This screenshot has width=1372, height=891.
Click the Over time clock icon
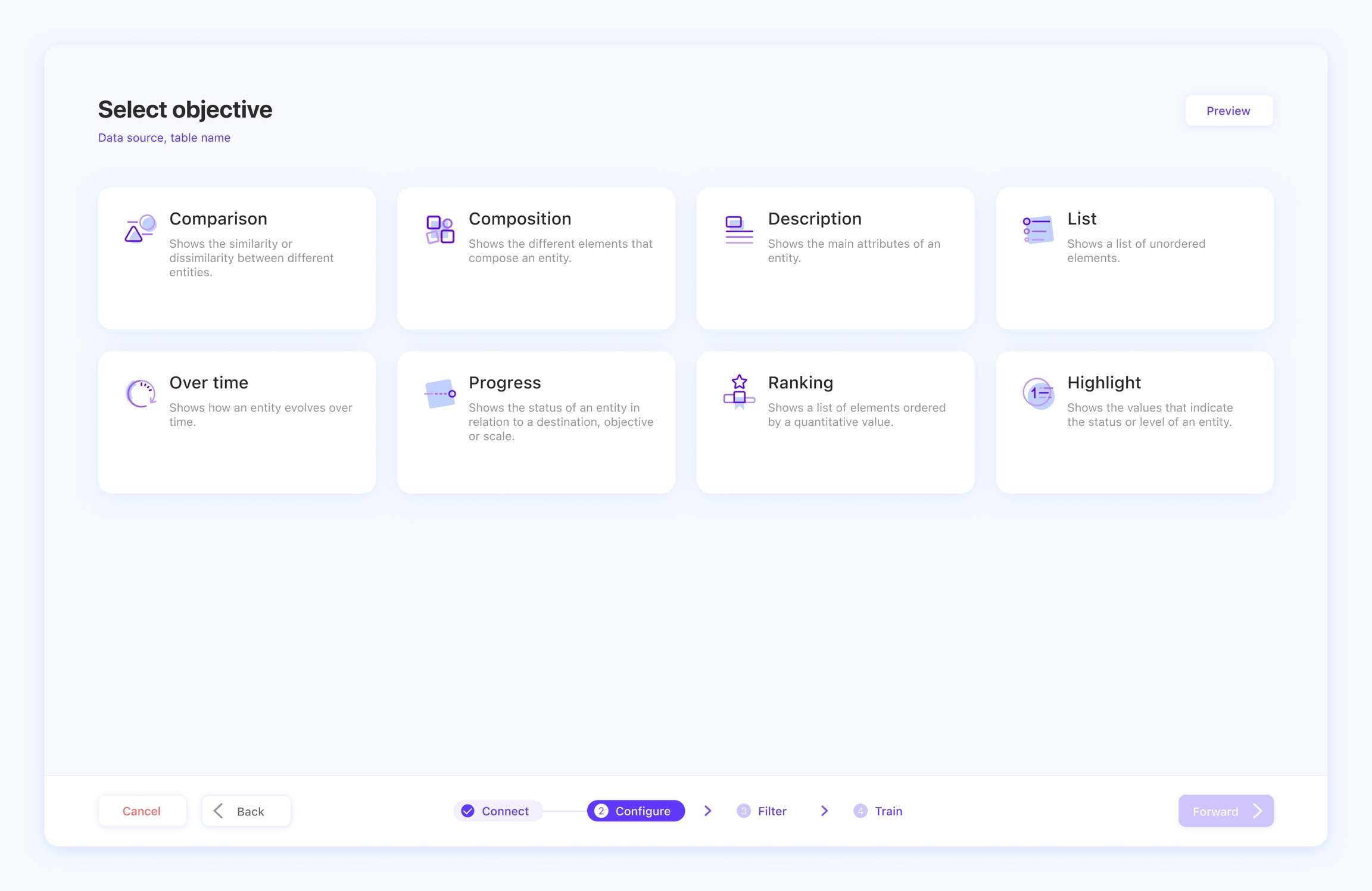click(141, 394)
